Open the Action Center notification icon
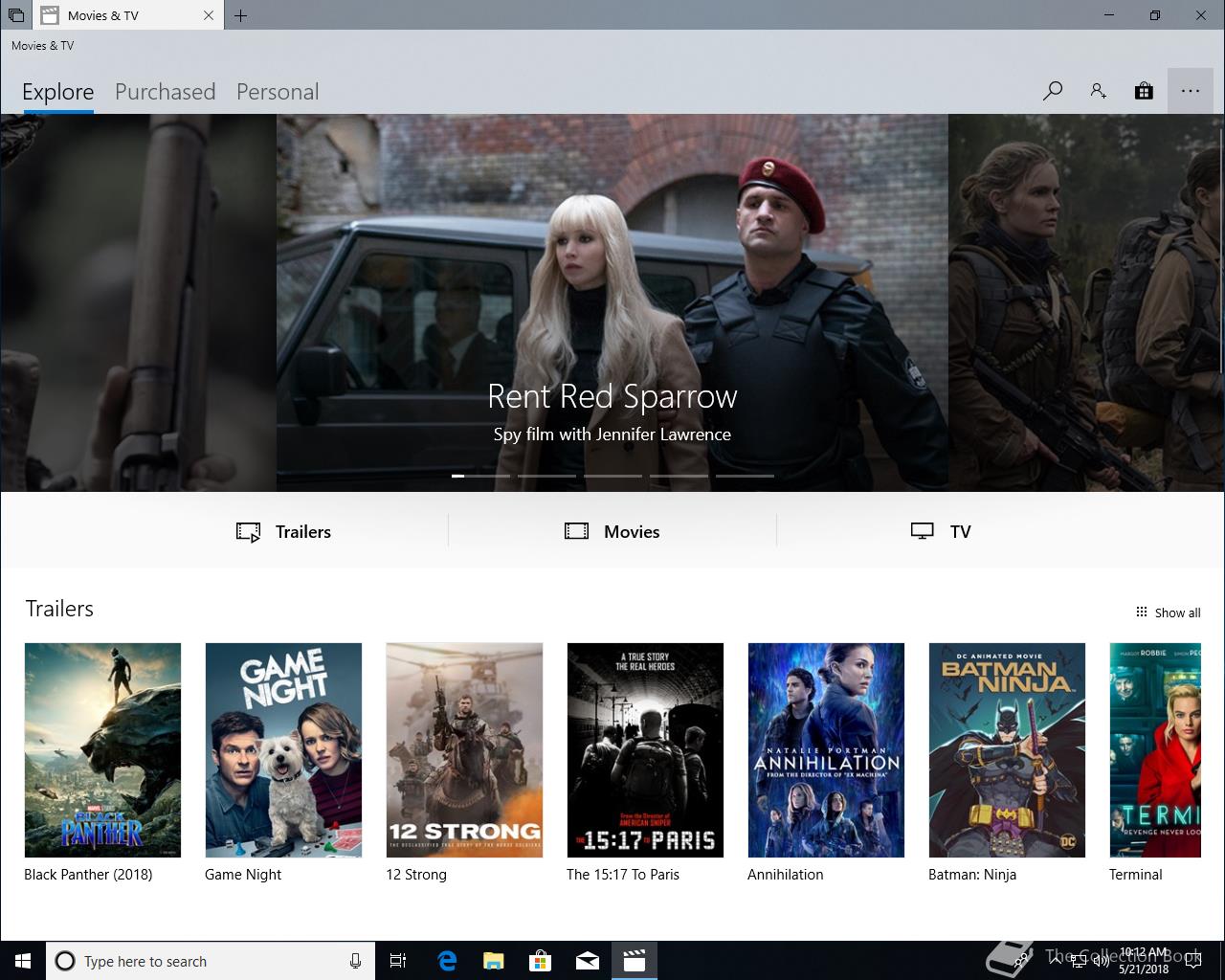 tap(1193, 961)
